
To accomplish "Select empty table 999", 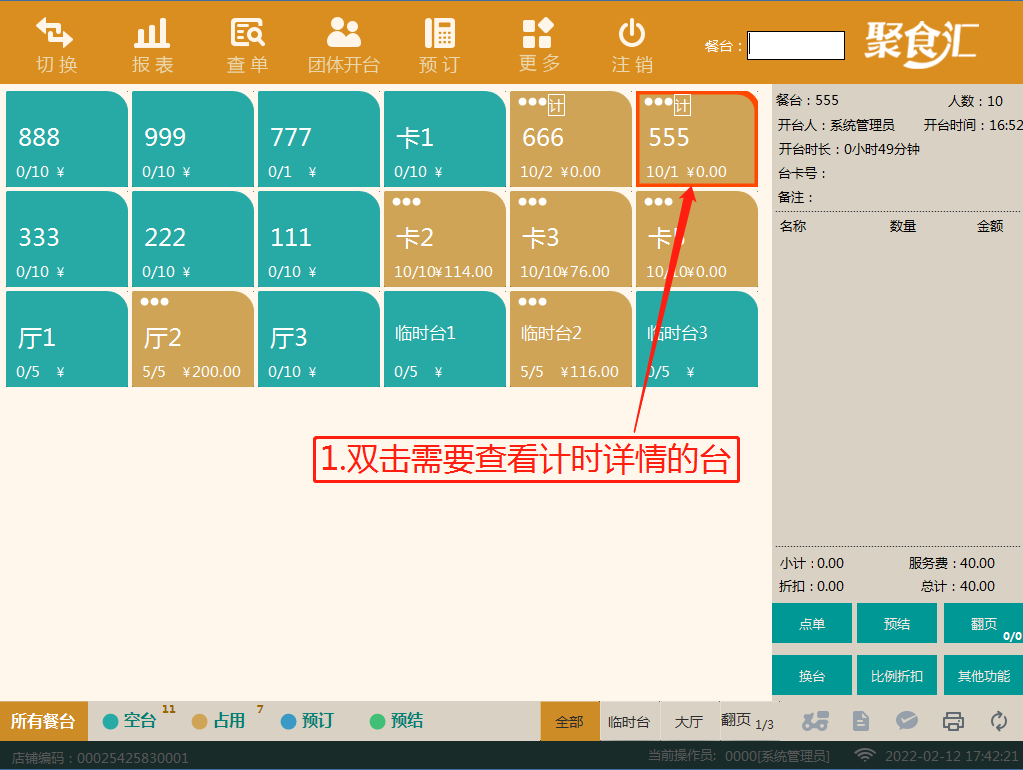I will click(192, 139).
